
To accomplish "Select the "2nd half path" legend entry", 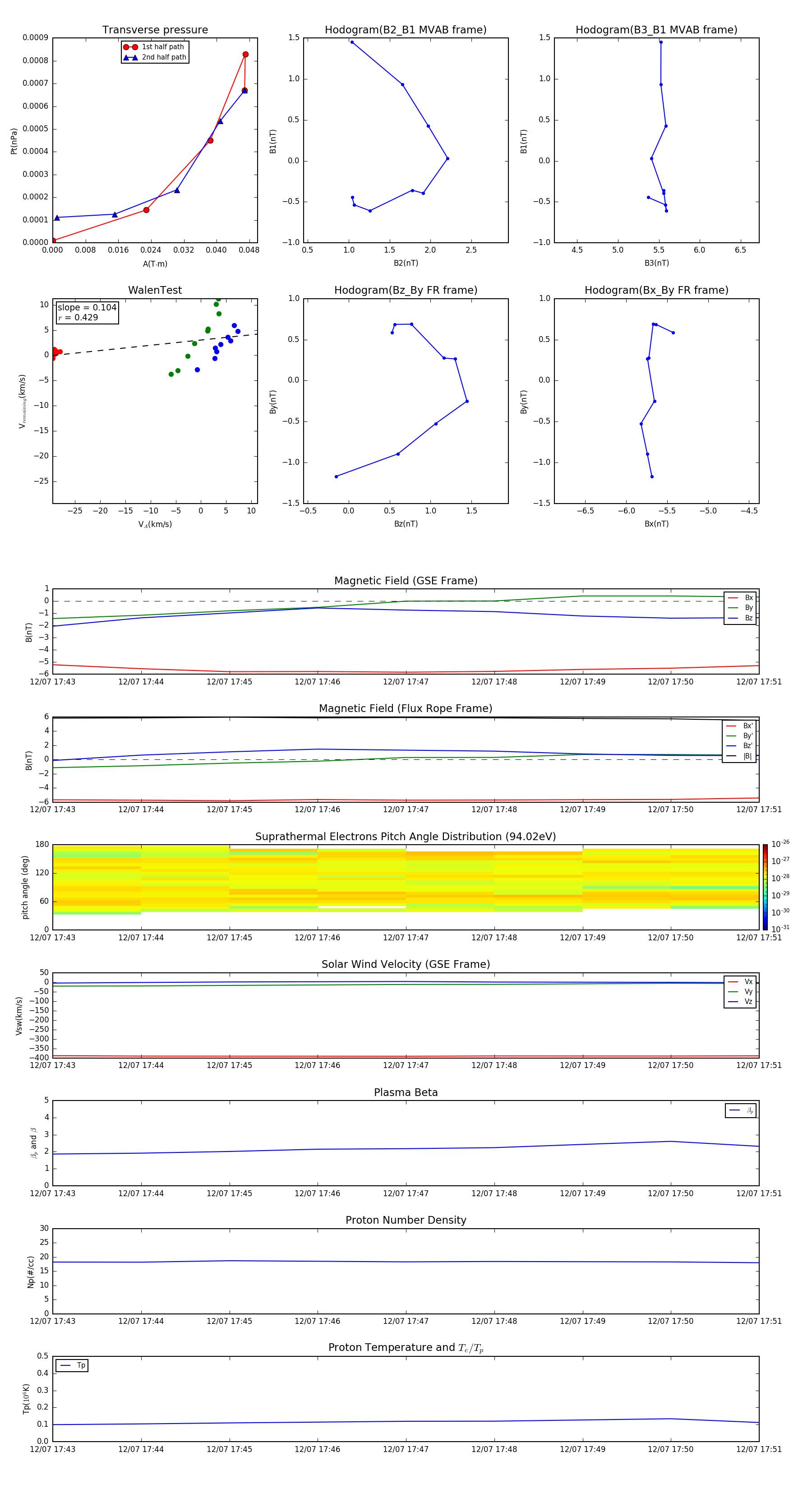I will [x=154, y=57].
